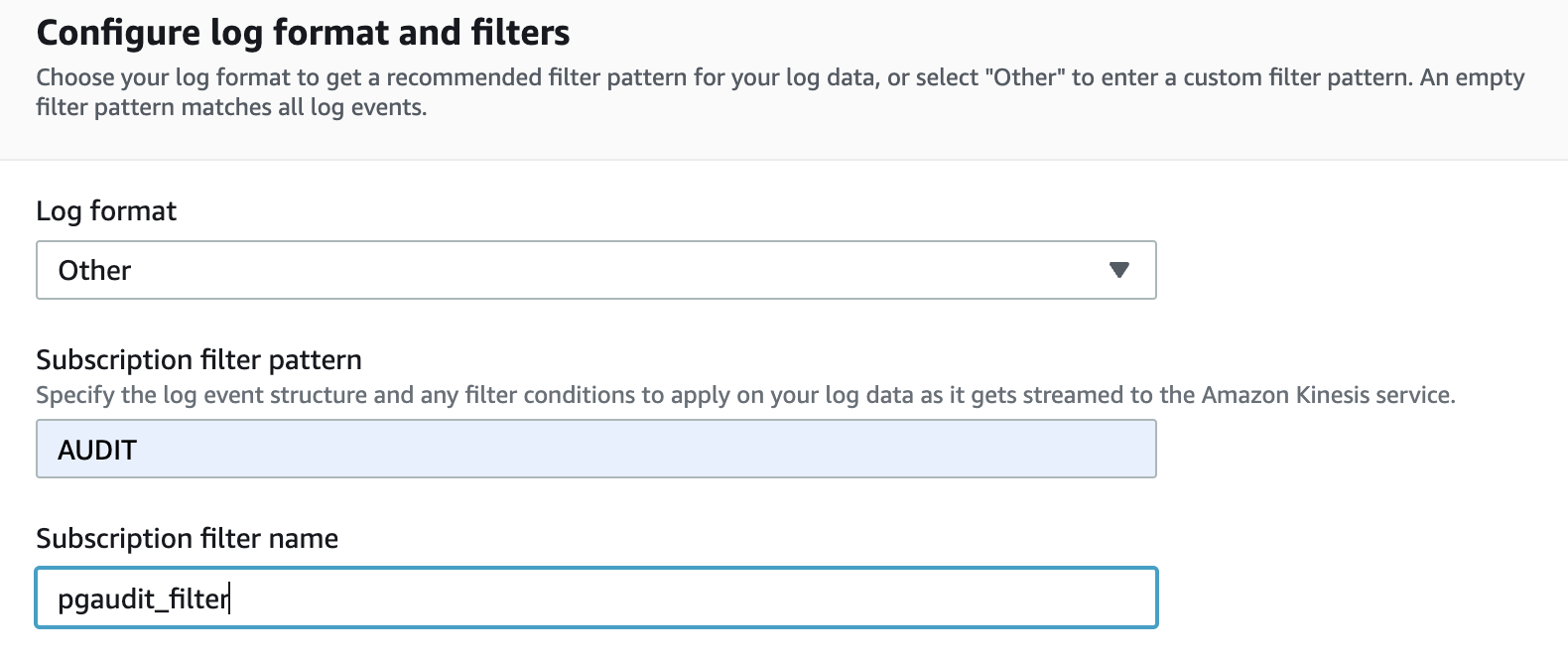This screenshot has width=1568, height=663.
Task: Click the 'Subscription filter pattern' label
Action: coord(198,359)
